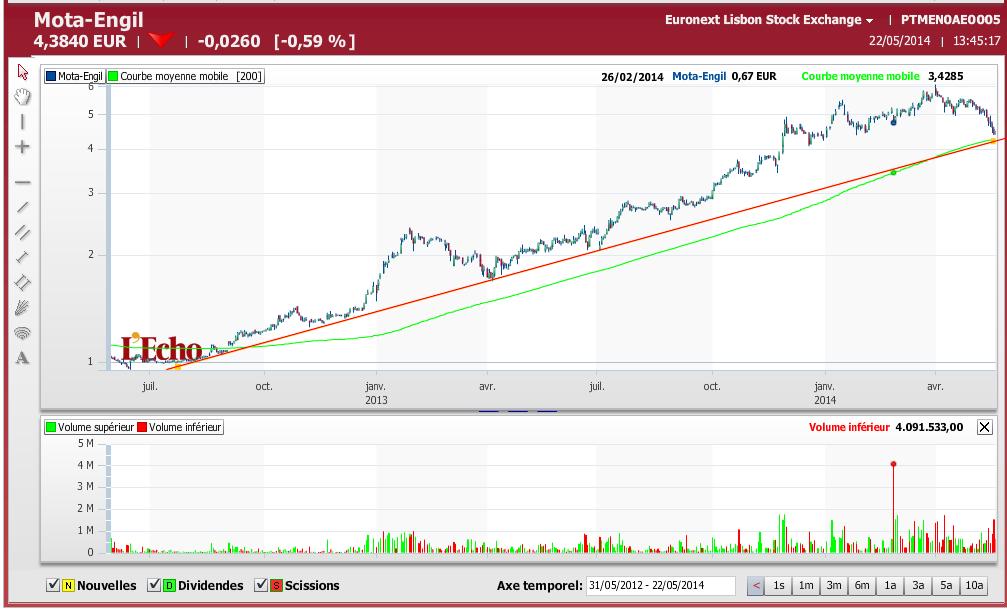Click the Axe temporel date range field
Screen dimensions: 1007x609
(x=660, y=585)
